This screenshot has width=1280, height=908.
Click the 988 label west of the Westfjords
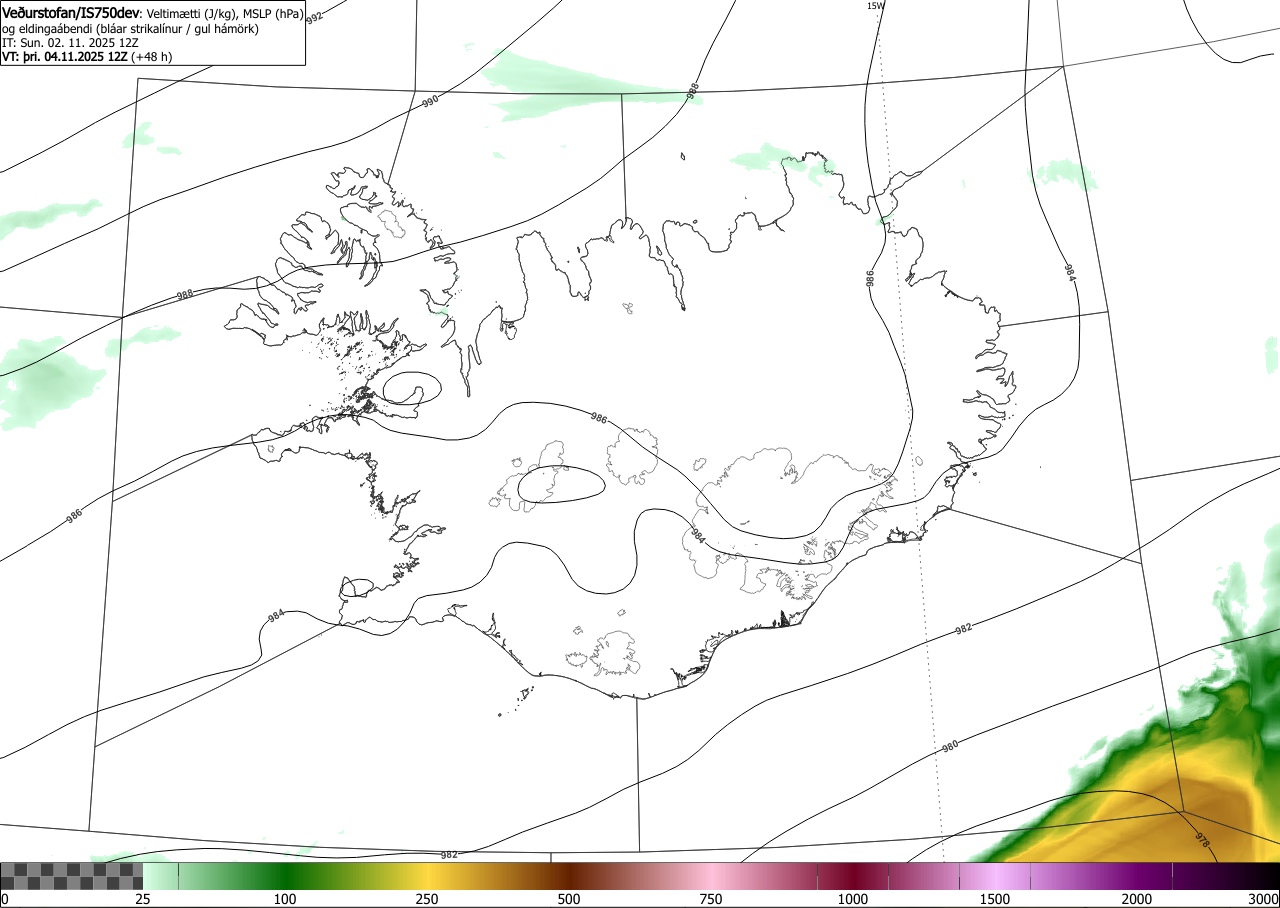[184, 295]
